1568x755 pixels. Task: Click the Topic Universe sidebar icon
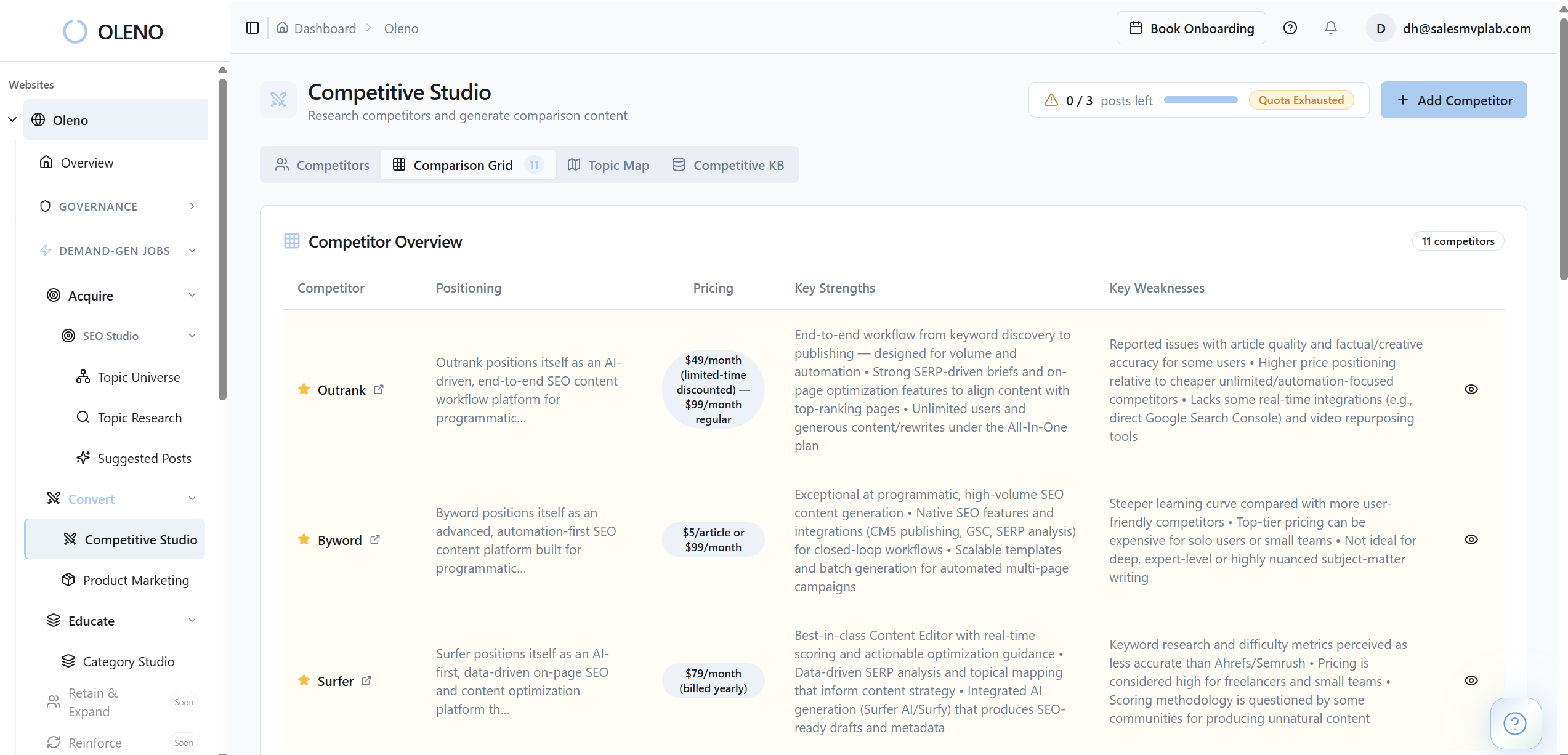[83, 376]
